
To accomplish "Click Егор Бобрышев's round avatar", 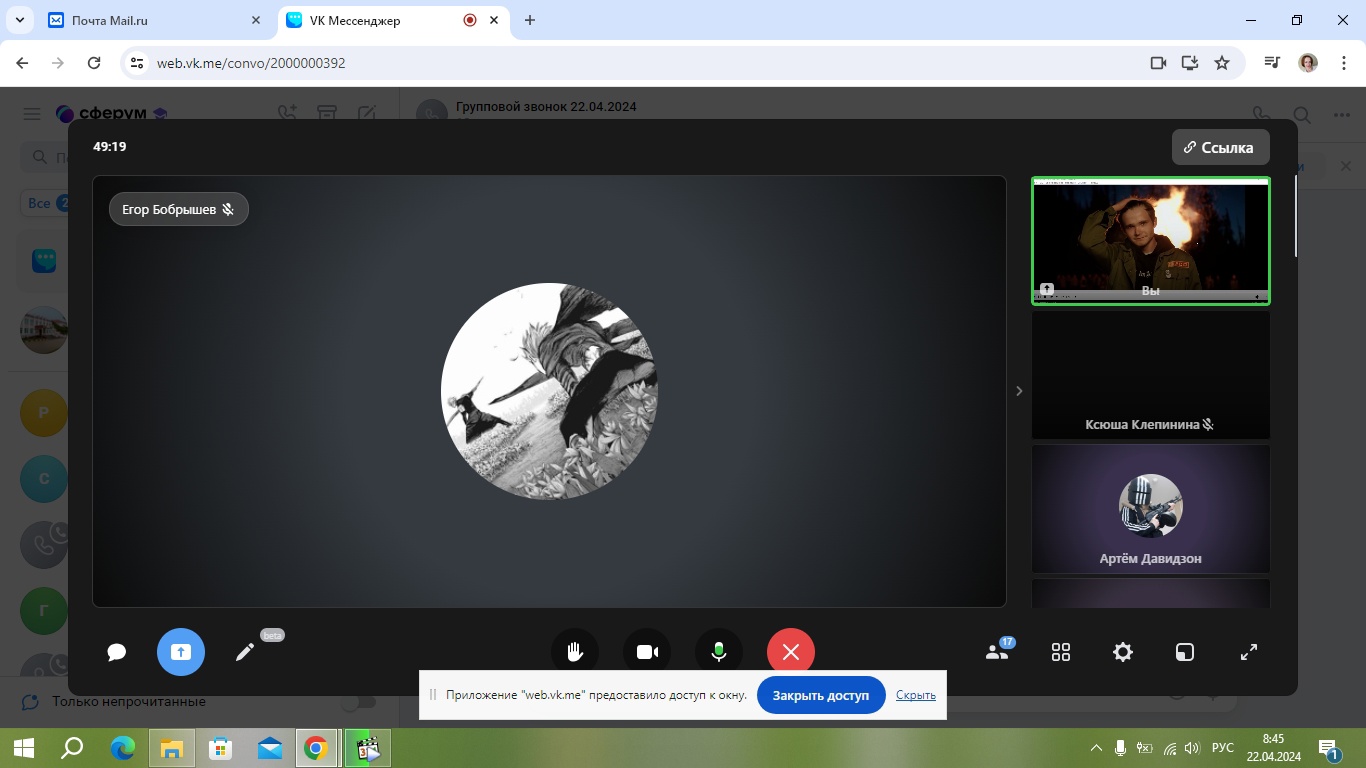I will pos(549,391).
